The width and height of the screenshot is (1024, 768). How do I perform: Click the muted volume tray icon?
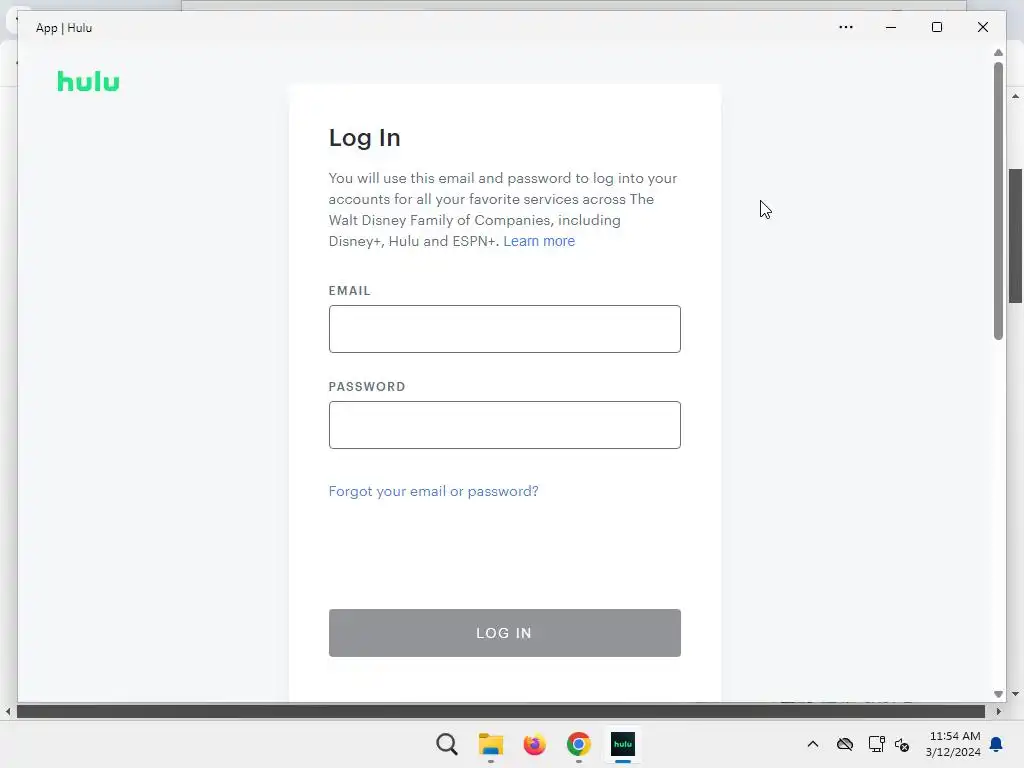(x=903, y=744)
